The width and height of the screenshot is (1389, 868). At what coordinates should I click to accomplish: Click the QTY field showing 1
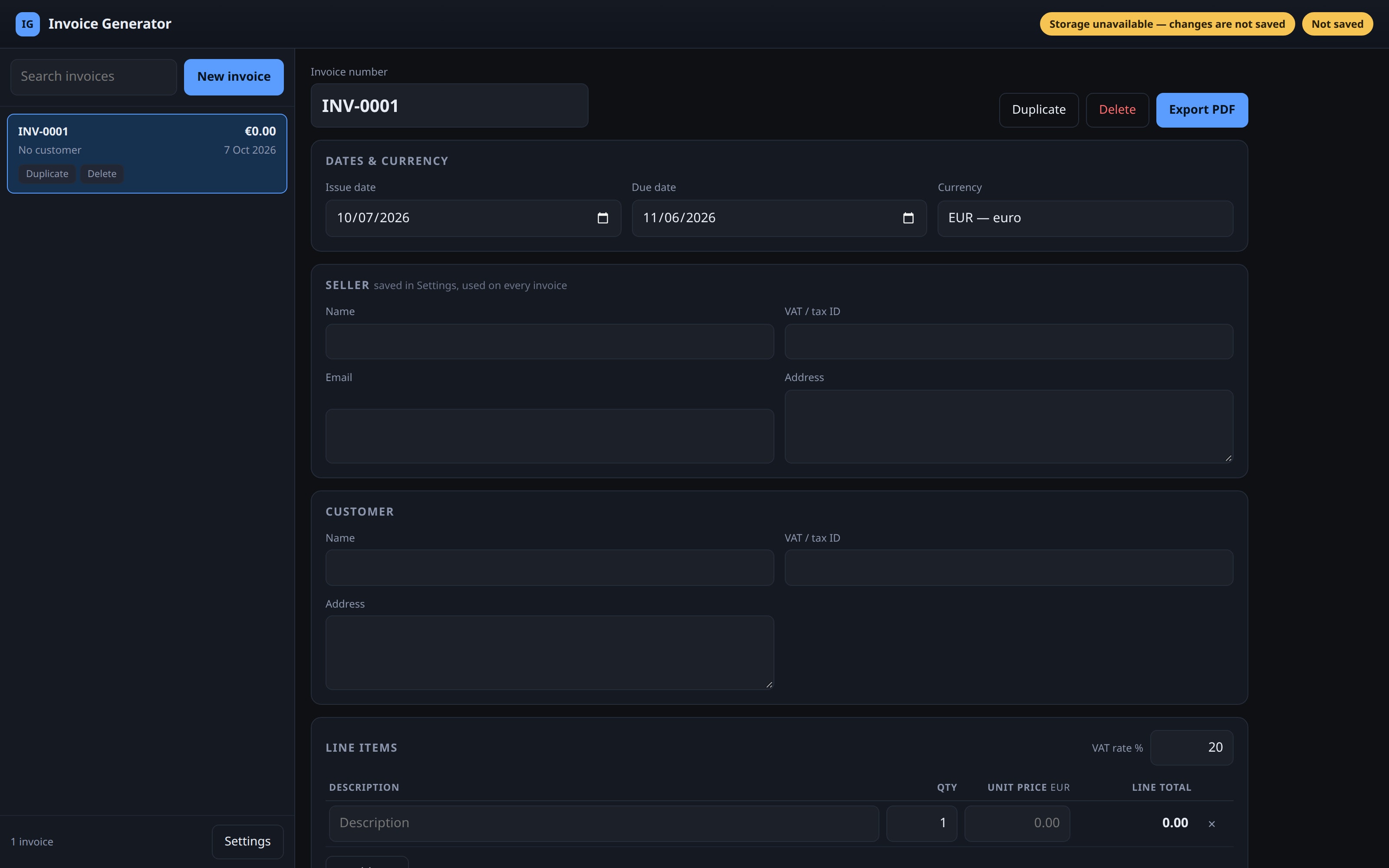point(922,823)
